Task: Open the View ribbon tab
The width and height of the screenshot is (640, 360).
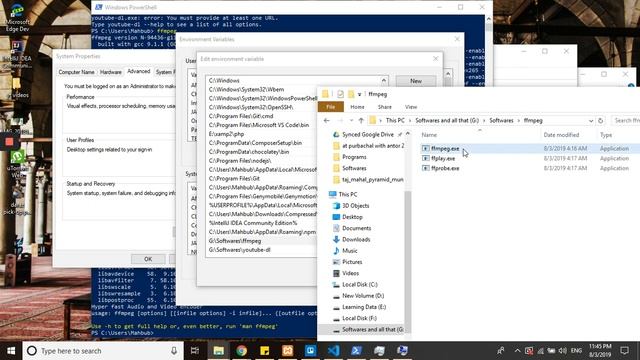Action: (x=411, y=107)
